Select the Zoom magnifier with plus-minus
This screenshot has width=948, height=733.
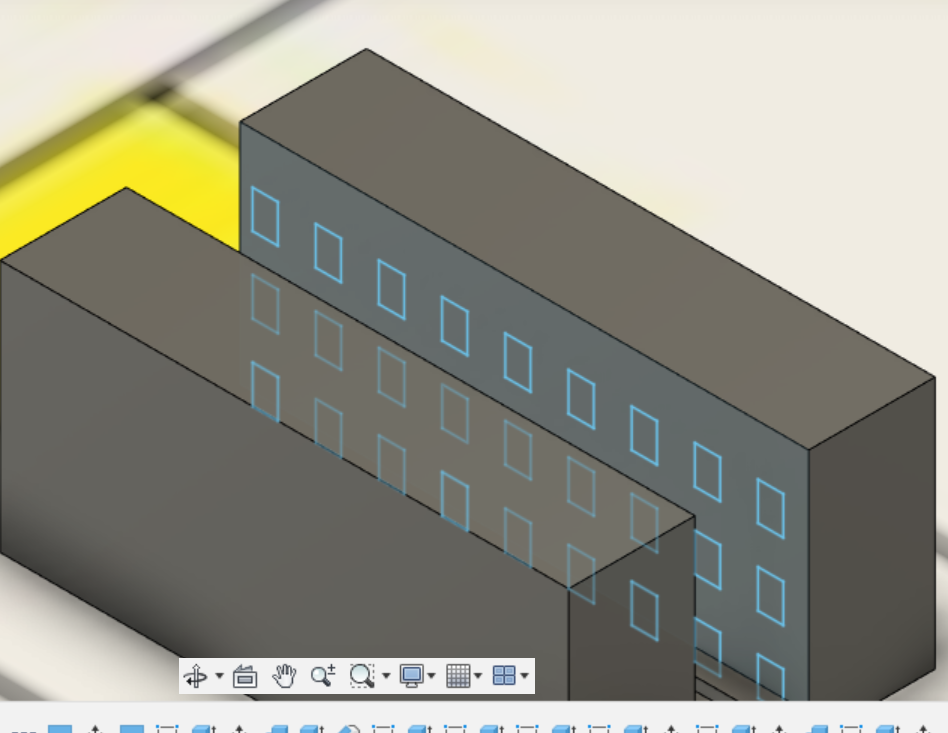coord(323,676)
